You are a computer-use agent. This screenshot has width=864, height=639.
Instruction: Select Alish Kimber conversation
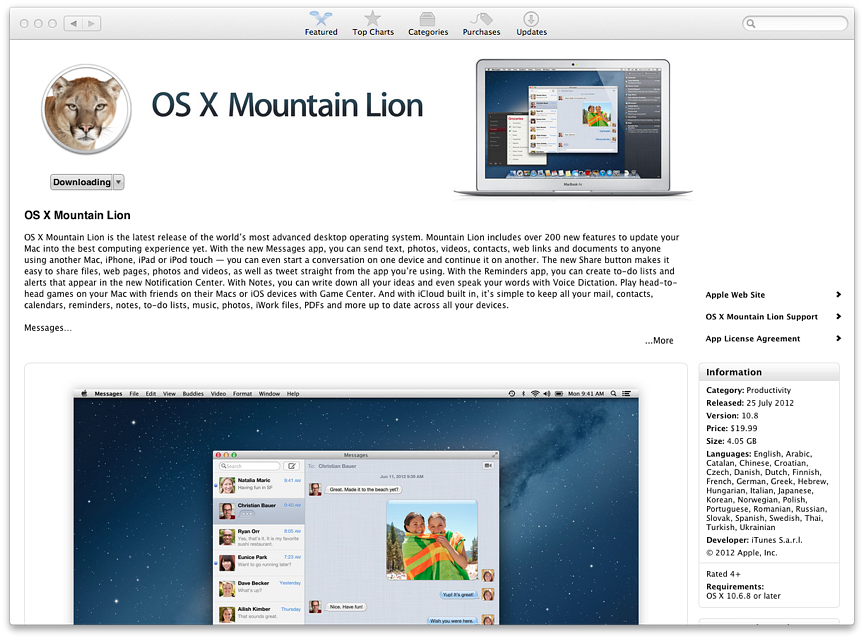[258, 613]
